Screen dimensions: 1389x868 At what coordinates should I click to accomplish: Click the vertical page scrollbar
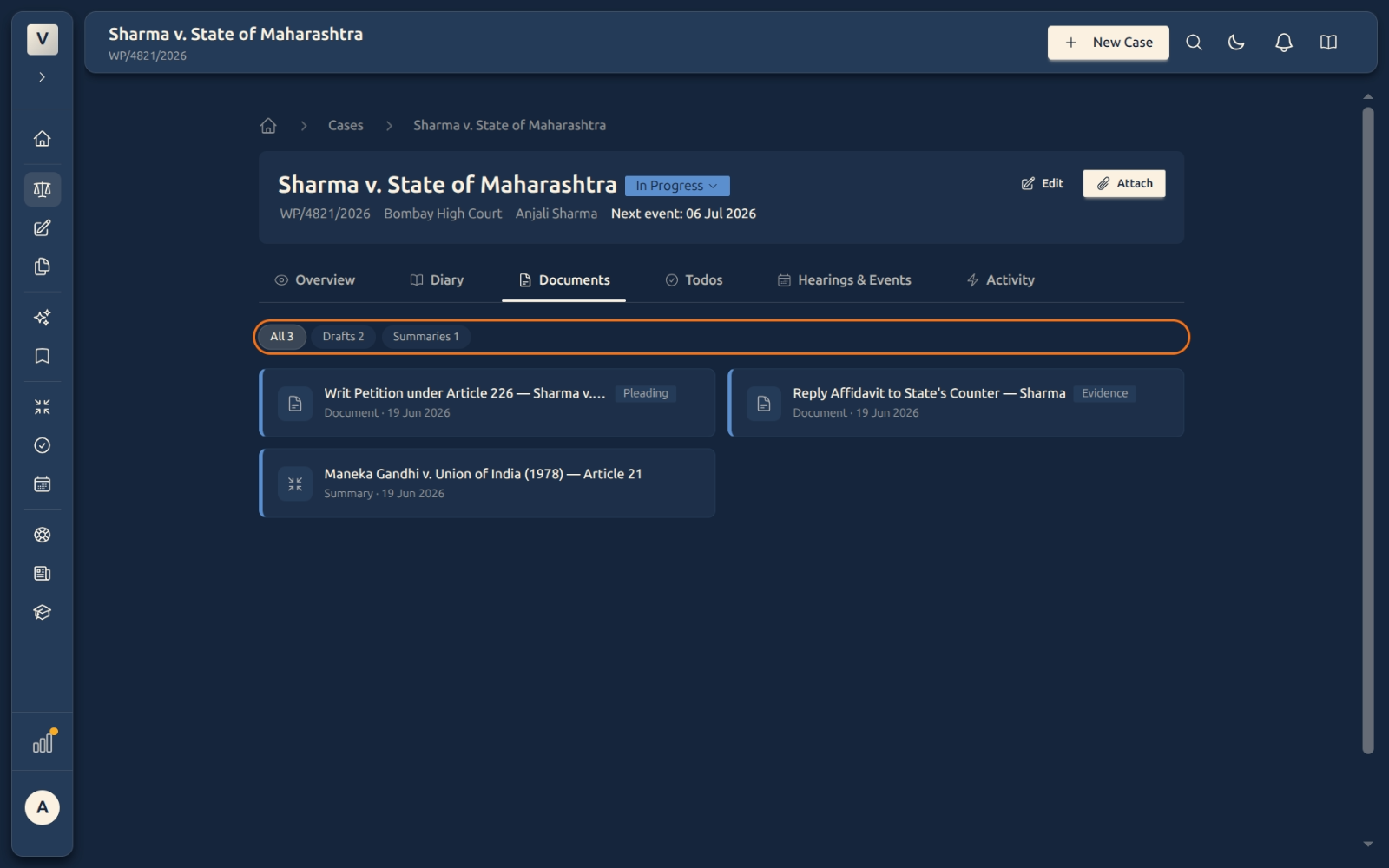[x=1368, y=430]
